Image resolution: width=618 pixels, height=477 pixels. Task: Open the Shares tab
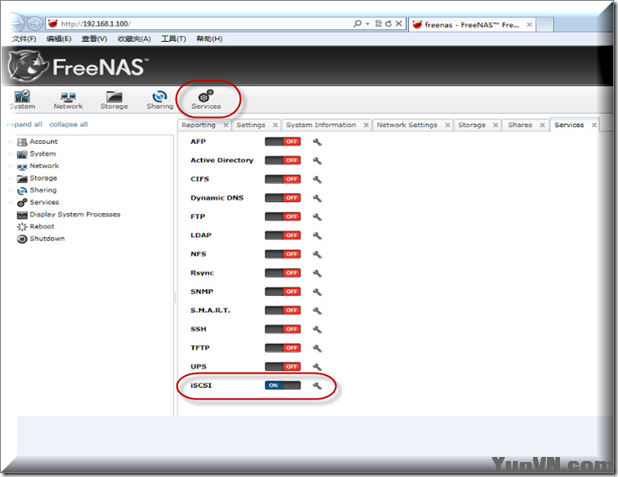520,125
